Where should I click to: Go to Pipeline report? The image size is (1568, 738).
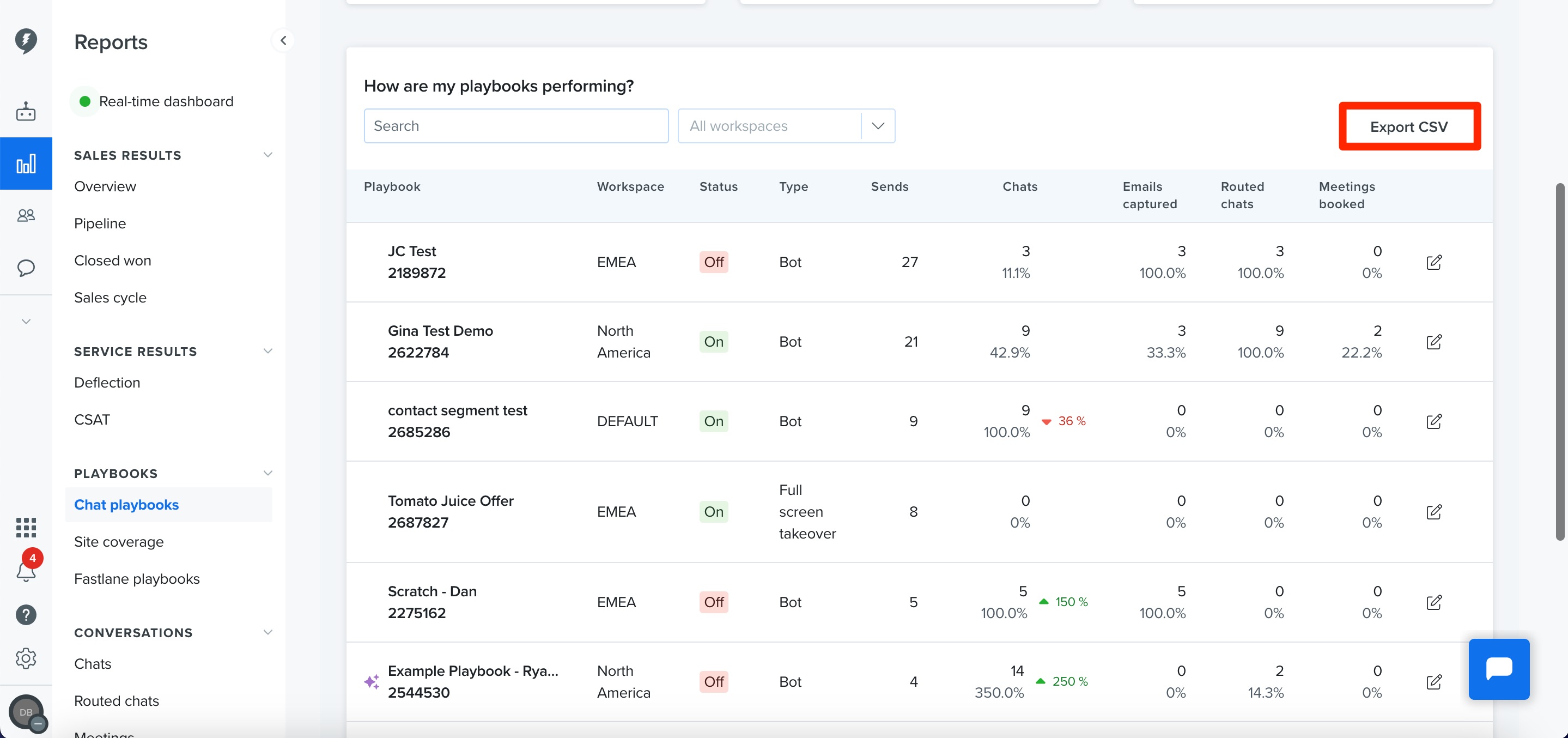click(x=100, y=223)
